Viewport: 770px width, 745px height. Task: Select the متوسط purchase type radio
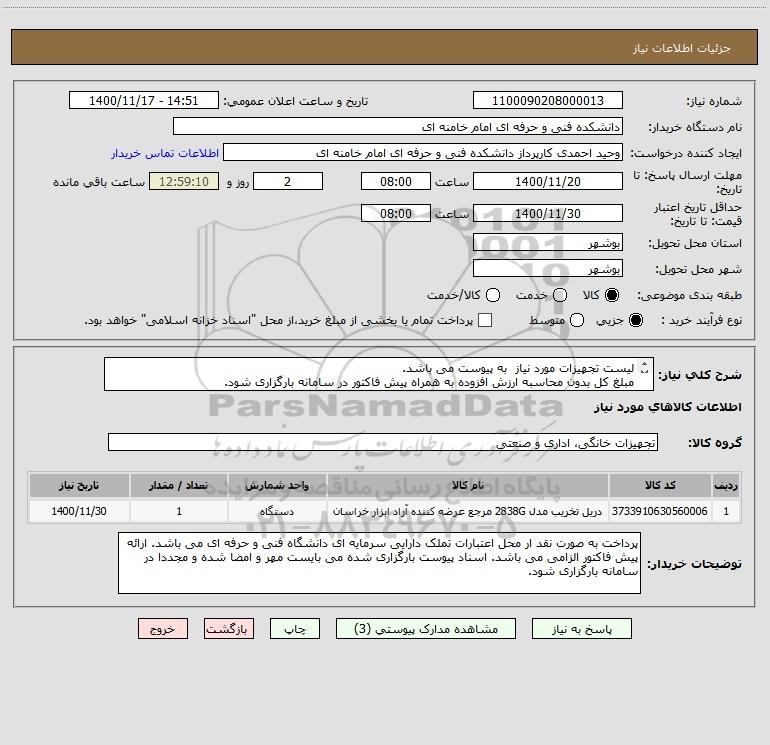(x=577, y=320)
